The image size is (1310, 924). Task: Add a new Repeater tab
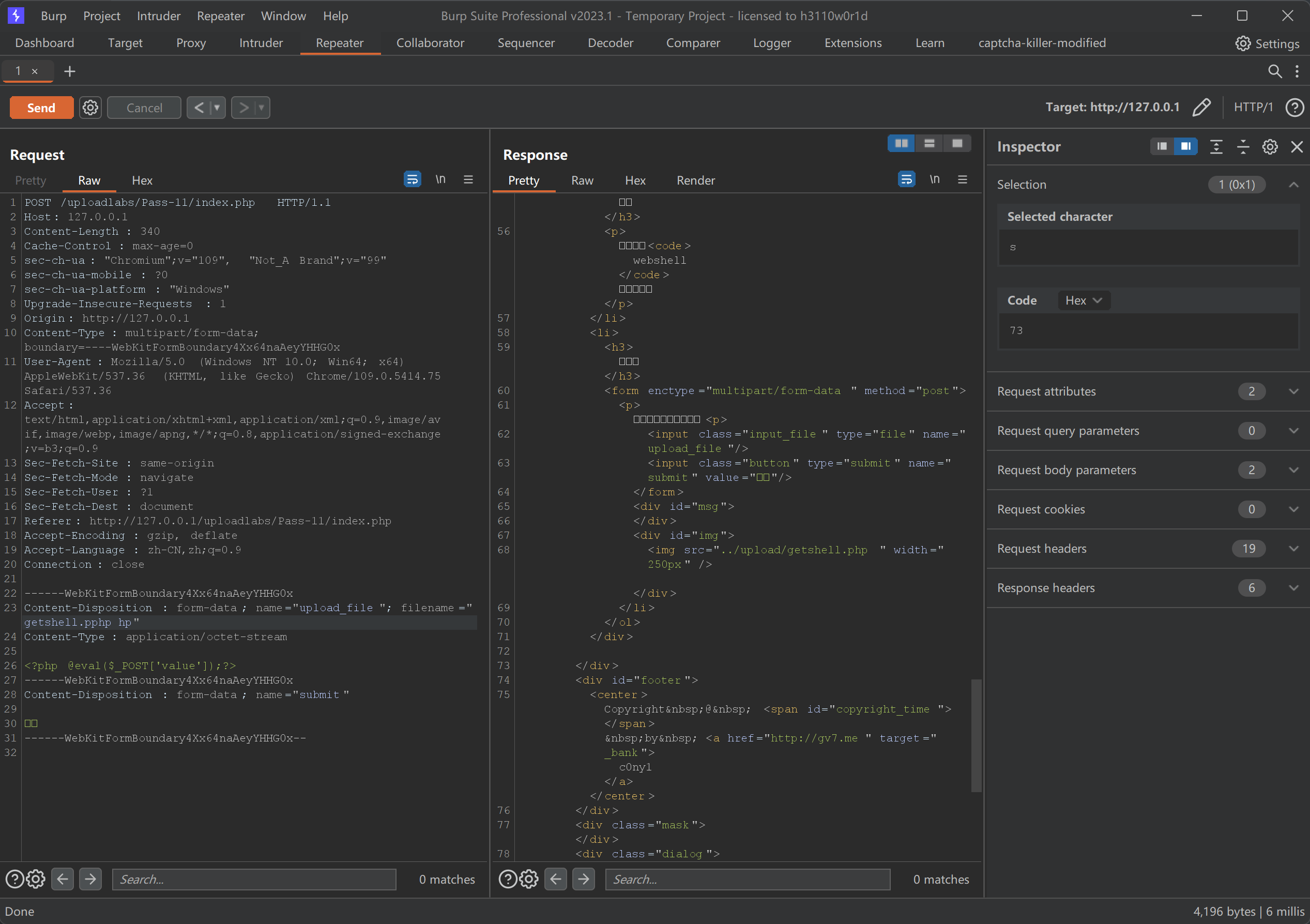(70, 71)
